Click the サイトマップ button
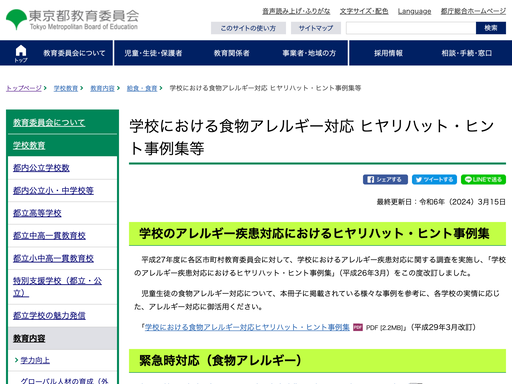This screenshot has width=512, height=384. coord(316,28)
